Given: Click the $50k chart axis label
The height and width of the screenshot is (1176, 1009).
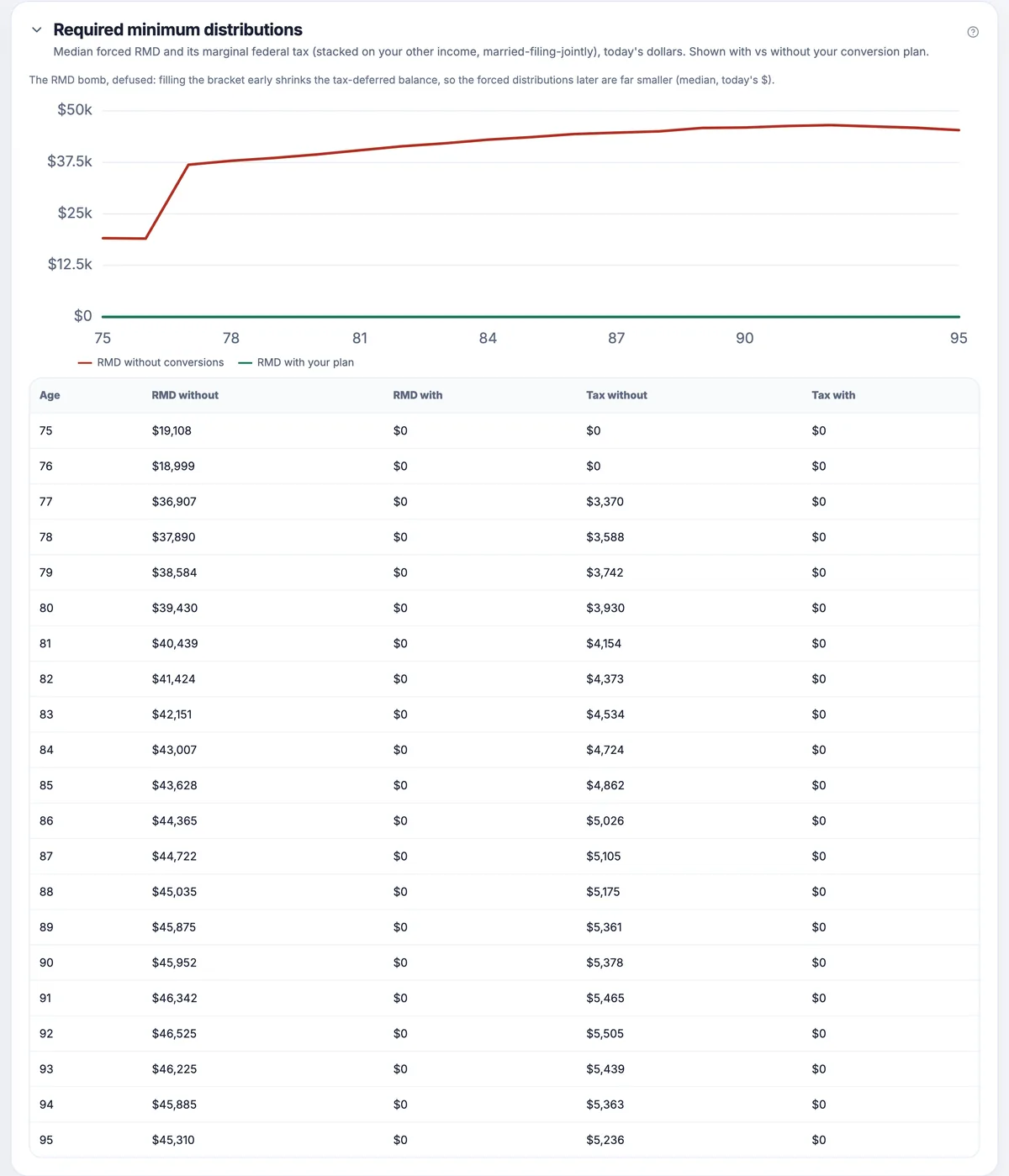Looking at the screenshot, I should point(75,110).
